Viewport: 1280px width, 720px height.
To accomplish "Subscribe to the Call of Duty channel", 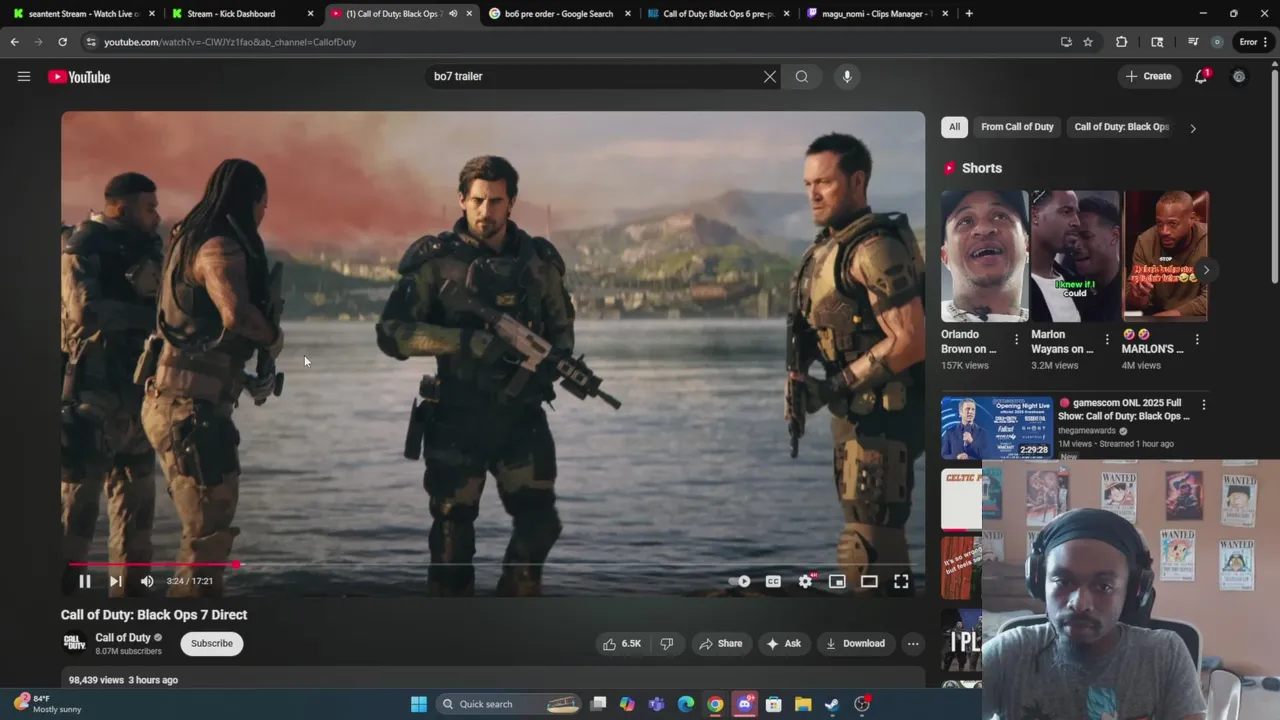I will 212,643.
